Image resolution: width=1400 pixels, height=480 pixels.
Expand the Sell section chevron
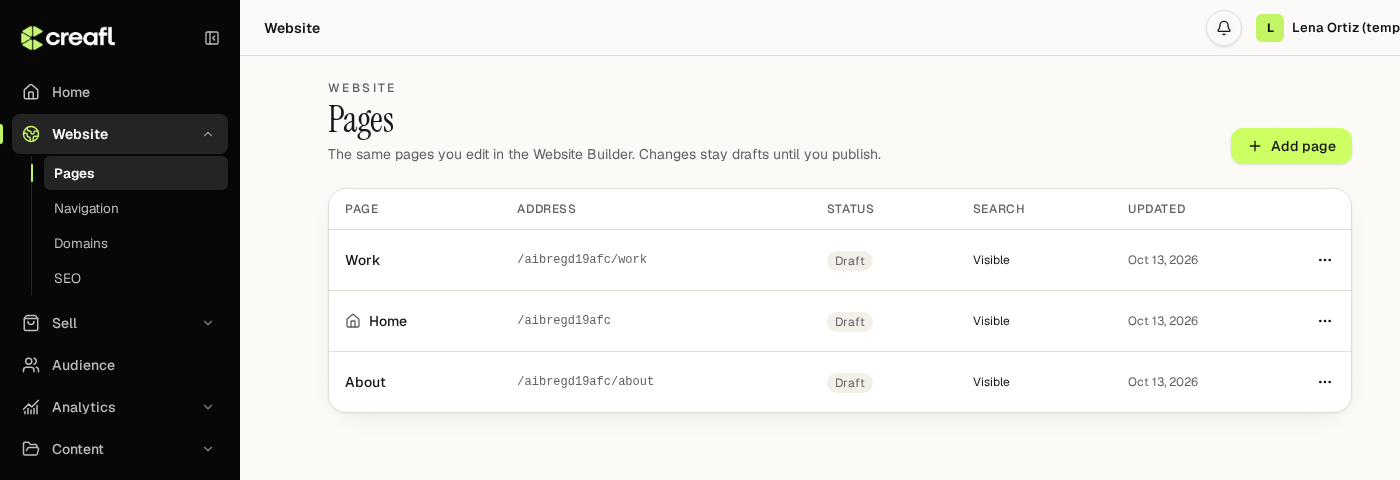coord(208,323)
